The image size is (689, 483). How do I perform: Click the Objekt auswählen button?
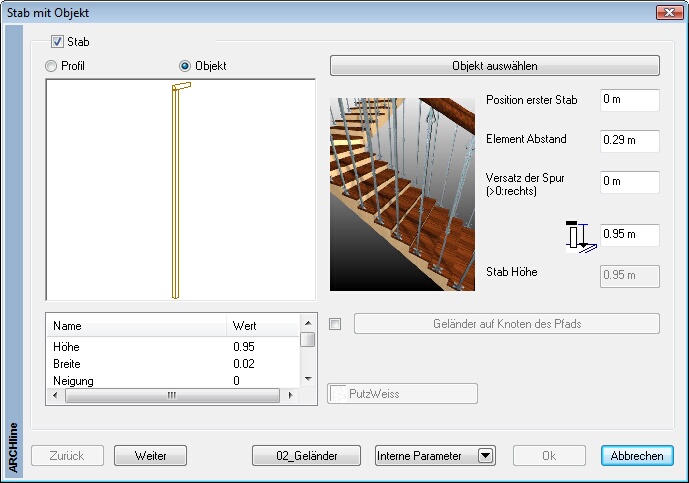pyautogui.click(x=495, y=66)
